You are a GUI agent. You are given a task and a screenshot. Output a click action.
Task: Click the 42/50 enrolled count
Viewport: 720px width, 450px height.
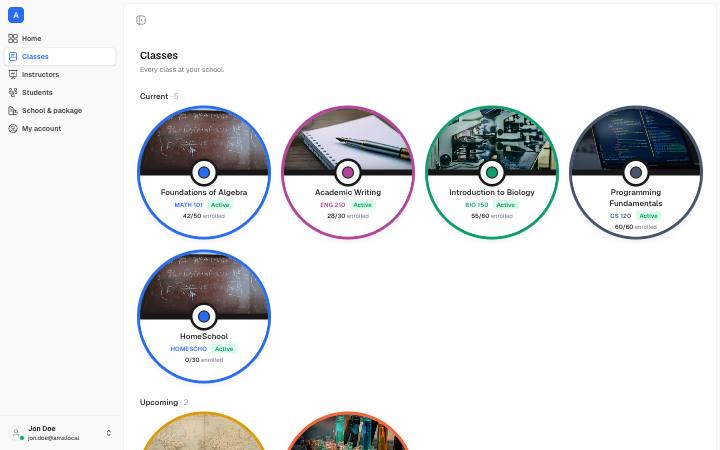[204, 216]
